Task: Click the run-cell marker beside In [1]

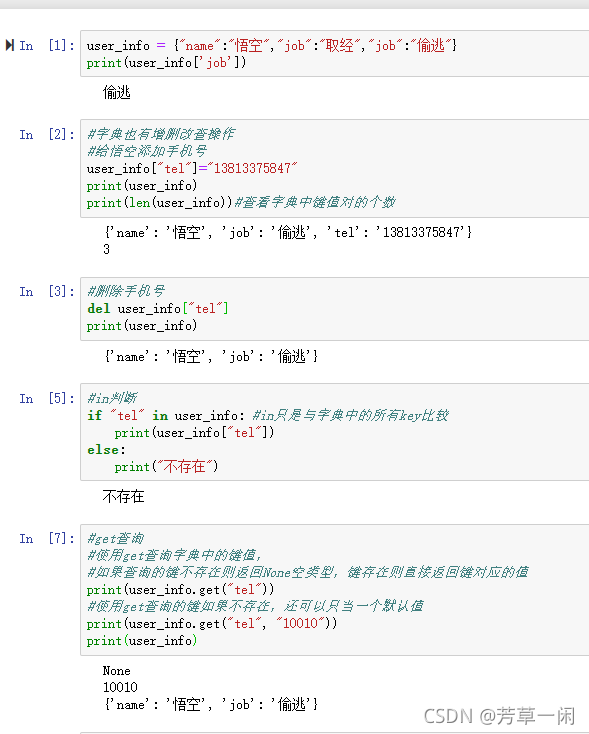Action: pyautogui.click(x=9, y=45)
